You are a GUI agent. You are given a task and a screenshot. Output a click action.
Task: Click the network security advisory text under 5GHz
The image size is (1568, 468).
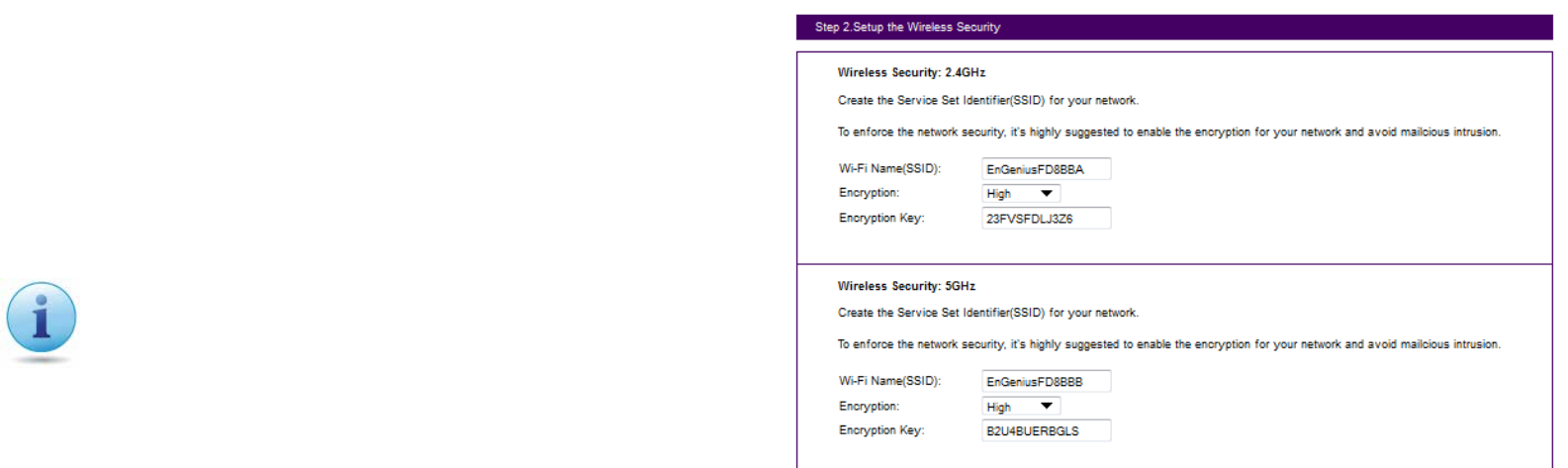[1168, 344]
